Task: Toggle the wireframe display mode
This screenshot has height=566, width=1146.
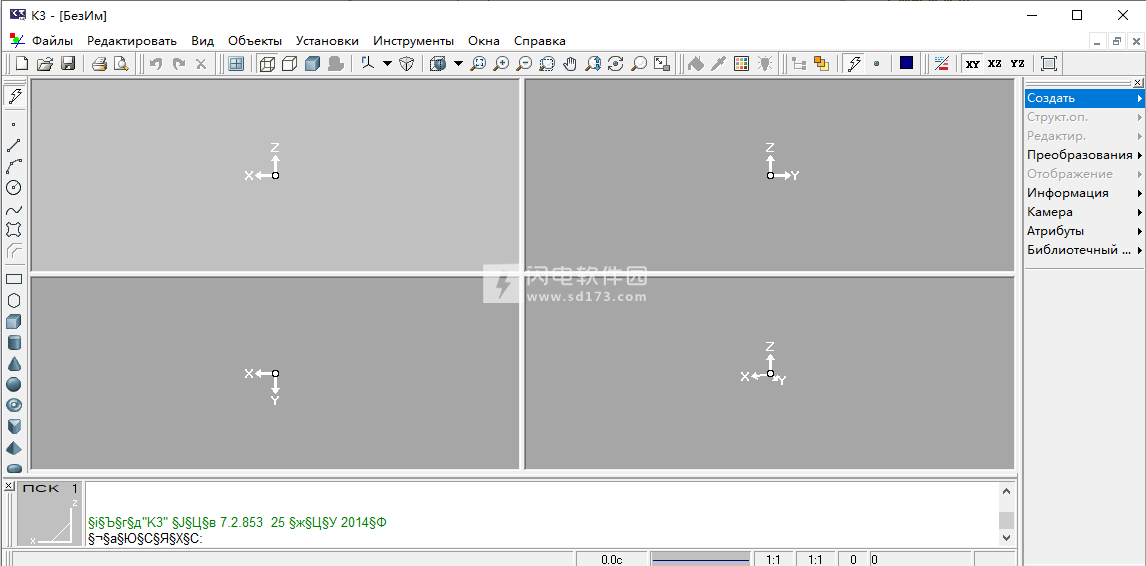Action: (267, 64)
